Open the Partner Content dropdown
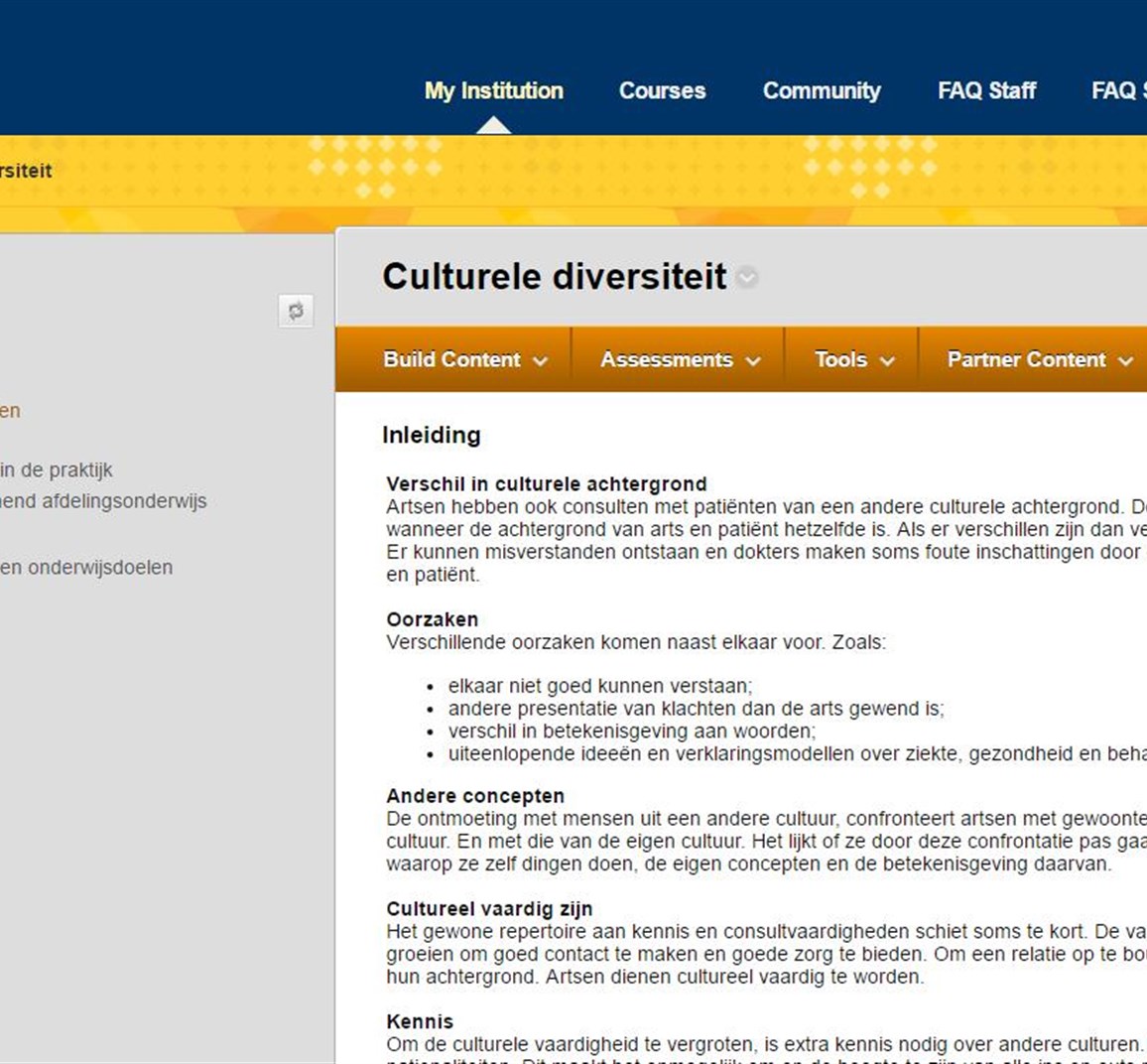Image resolution: width=1147 pixels, height=1064 pixels. tap(1037, 359)
